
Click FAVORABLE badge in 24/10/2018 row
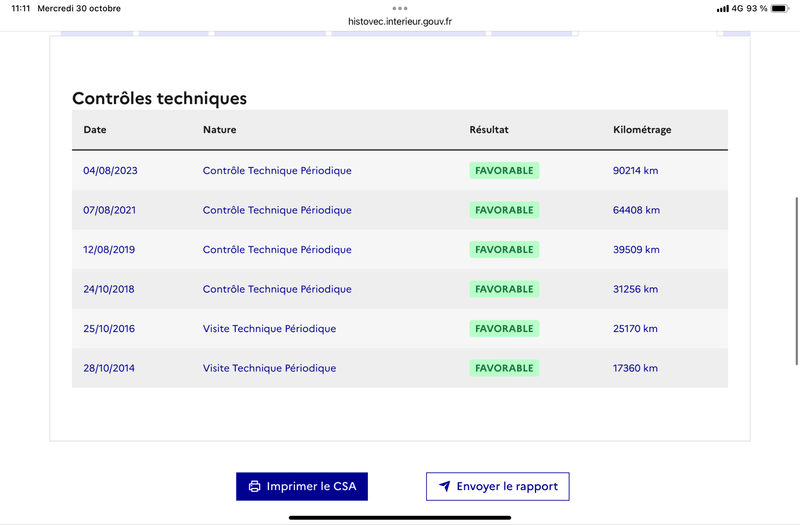(504, 289)
